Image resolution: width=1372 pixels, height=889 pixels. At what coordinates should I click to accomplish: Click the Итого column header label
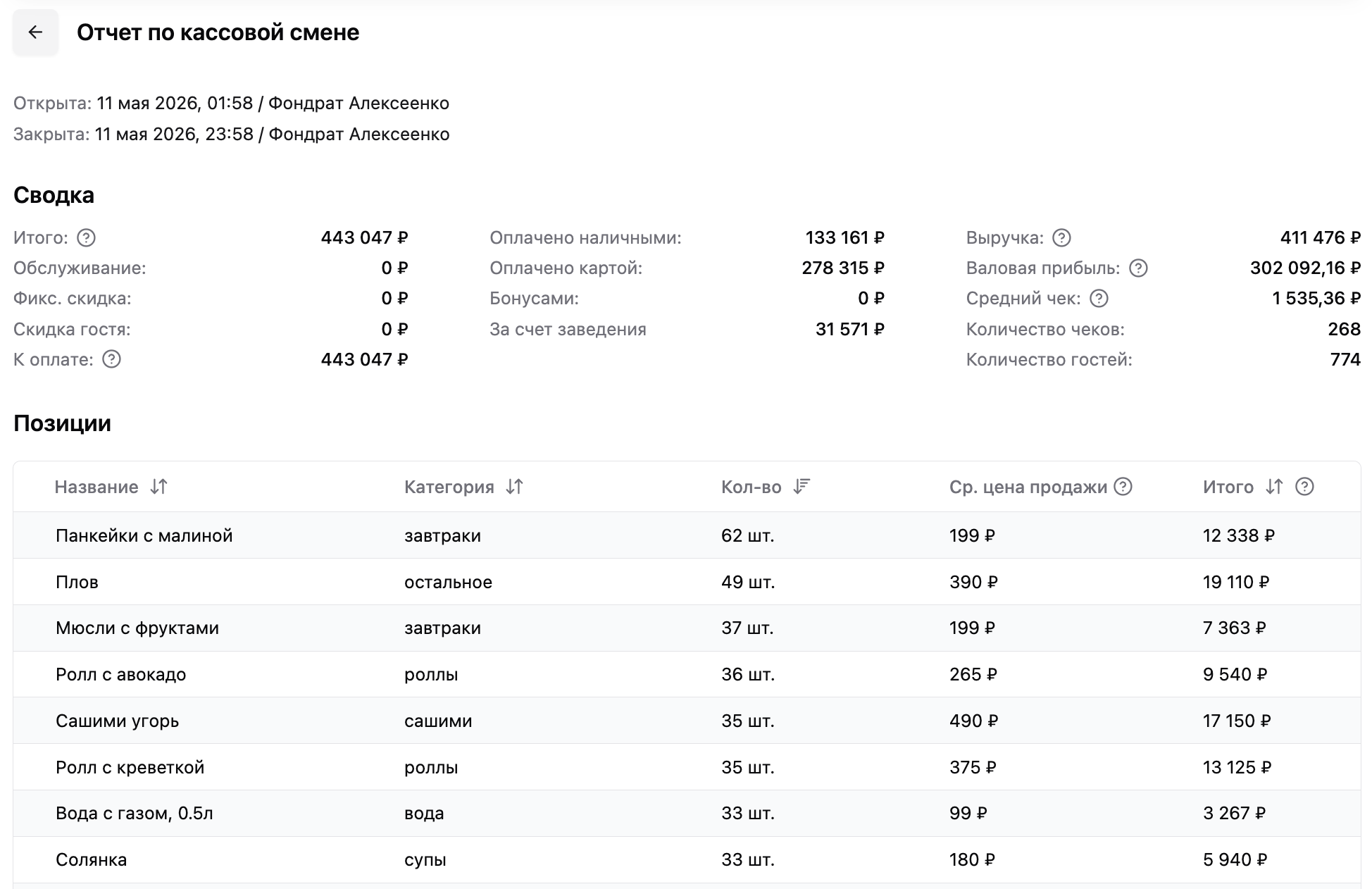tap(1228, 487)
